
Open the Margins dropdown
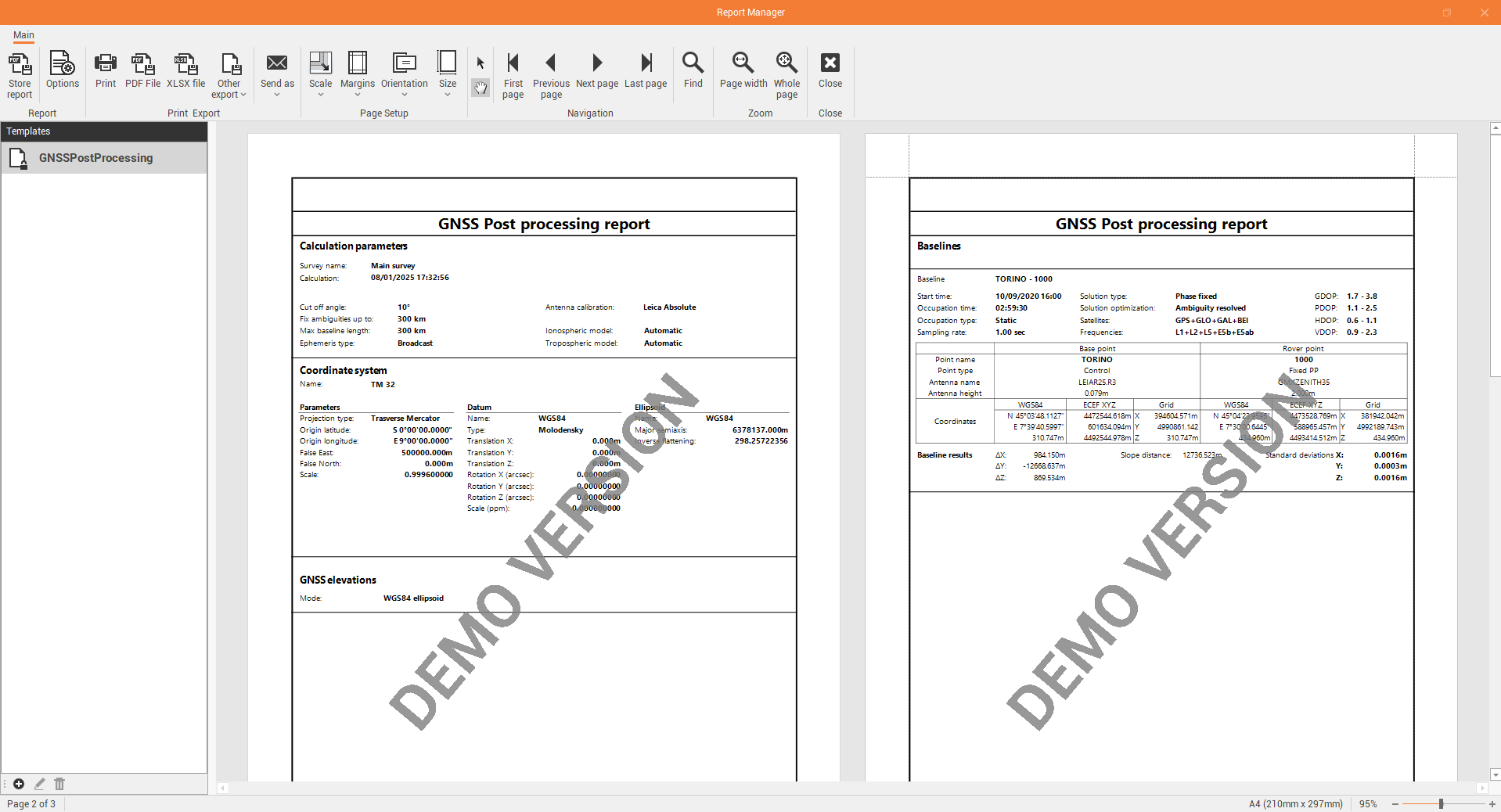pos(358,75)
